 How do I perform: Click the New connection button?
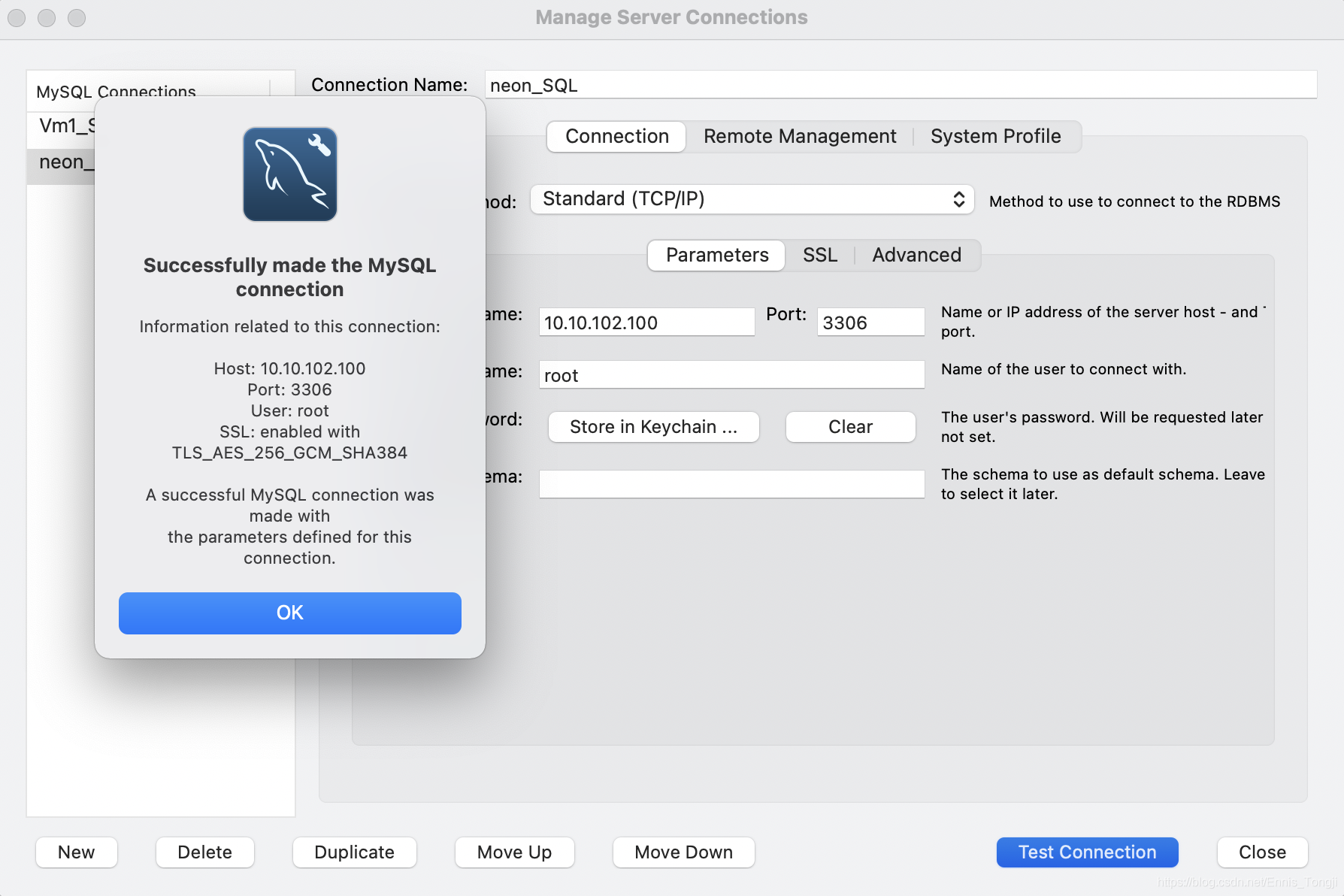tap(77, 852)
